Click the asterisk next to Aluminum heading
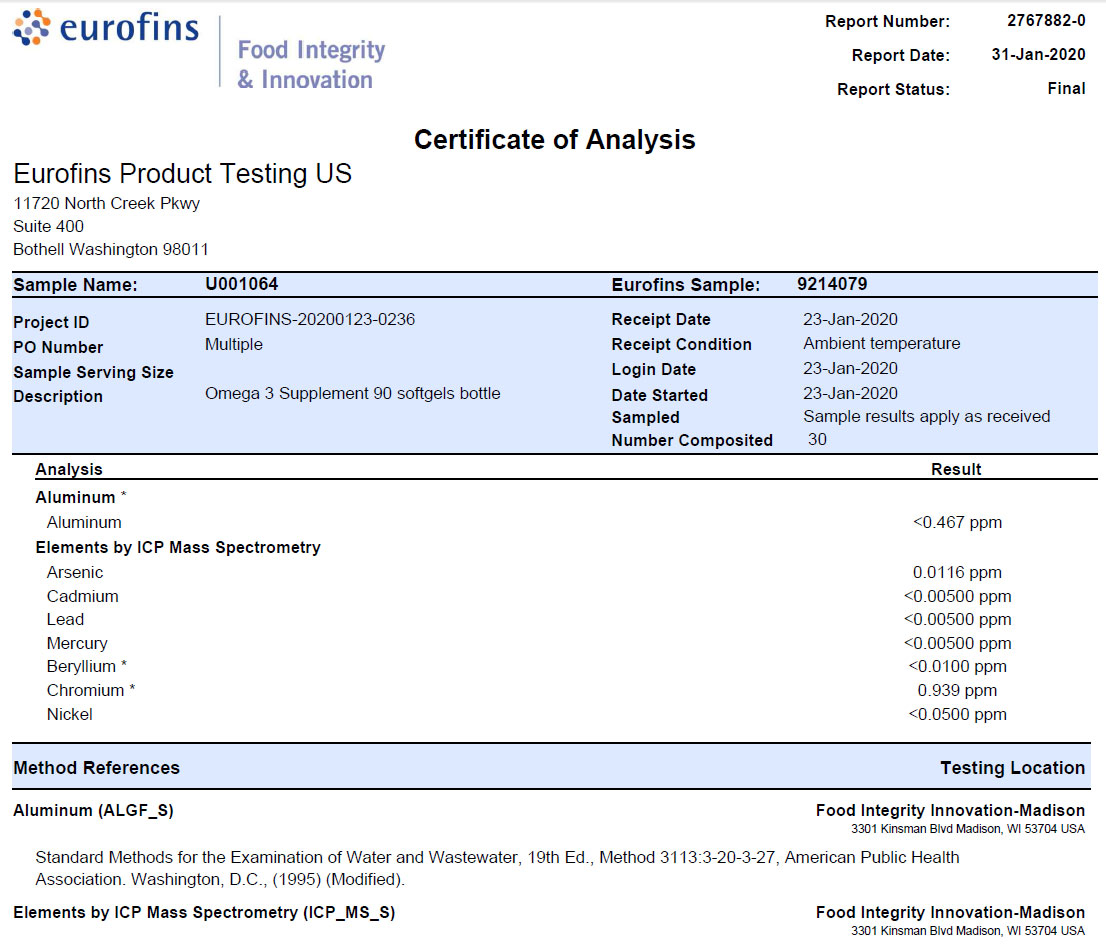1106x944 pixels. pos(125,492)
